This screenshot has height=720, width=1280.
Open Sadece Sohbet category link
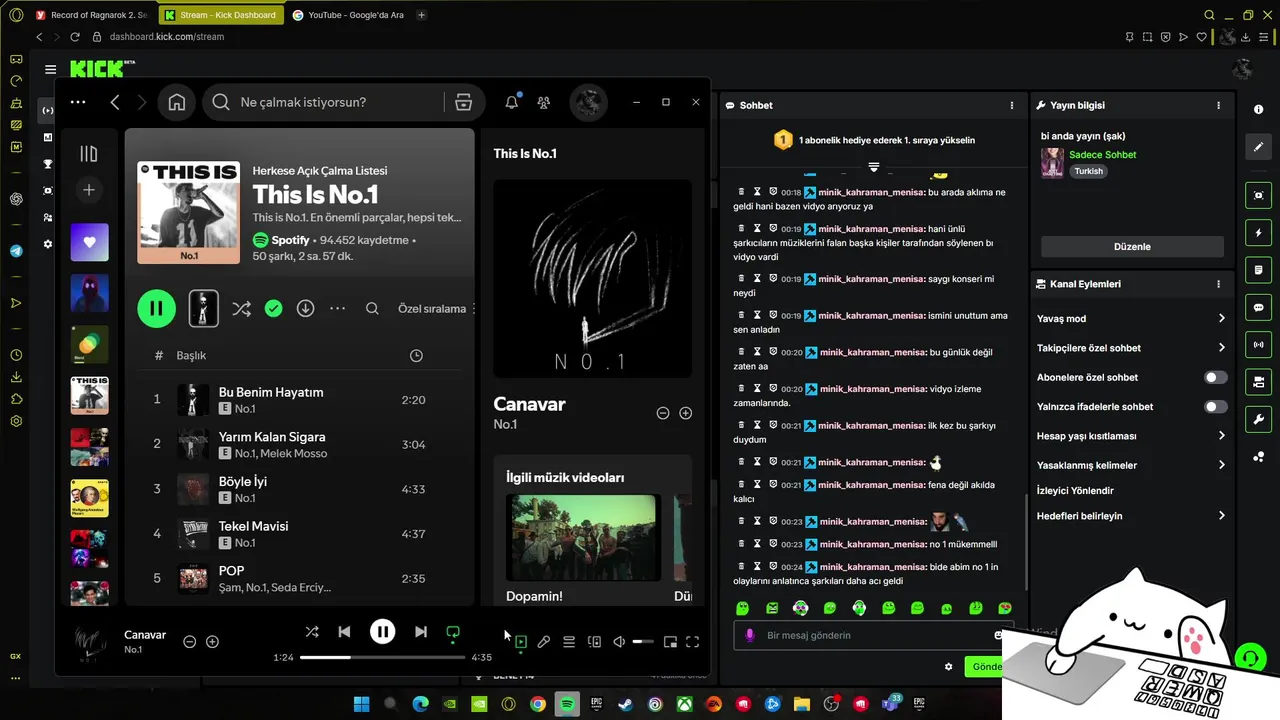[1102, 155]
